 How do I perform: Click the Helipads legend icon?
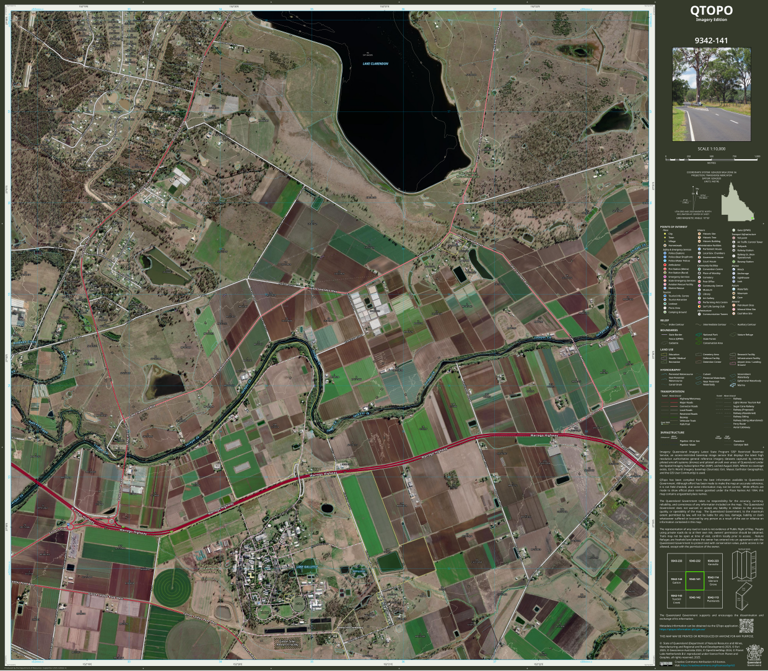pyautogui.click(x=734, y=246)
